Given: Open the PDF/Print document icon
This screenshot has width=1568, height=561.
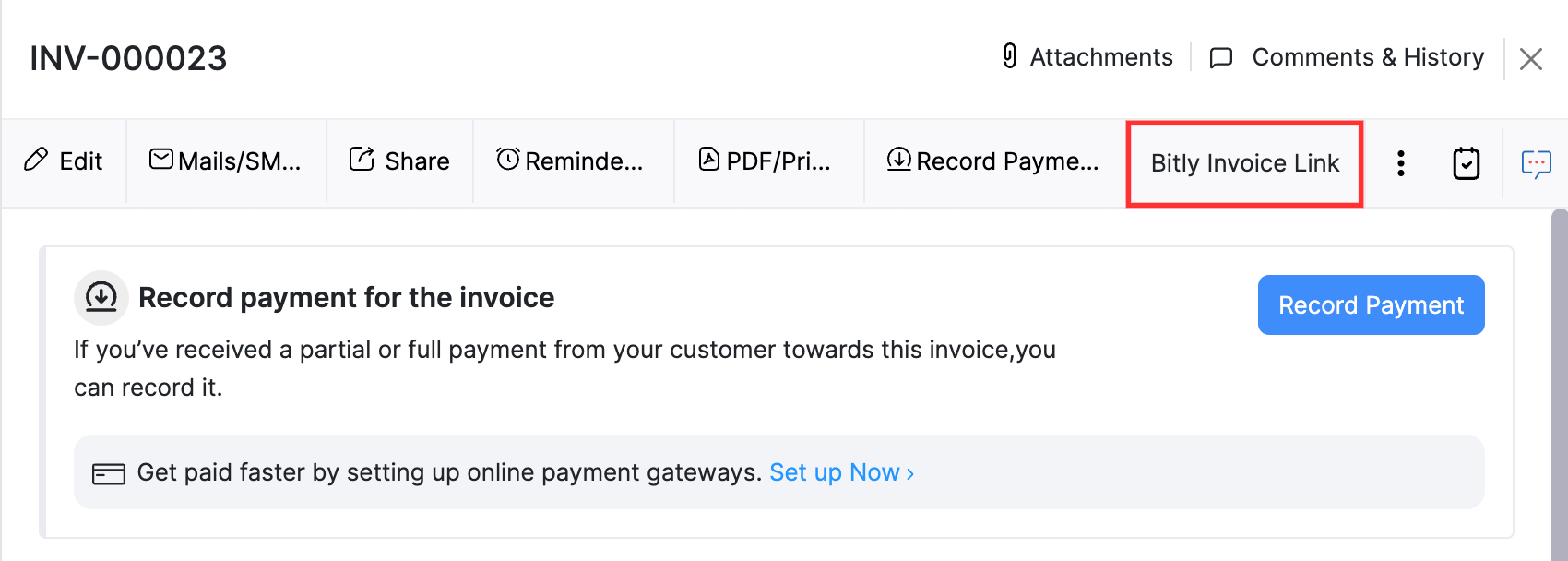Looking at the screenshot, I should [708, 159].
